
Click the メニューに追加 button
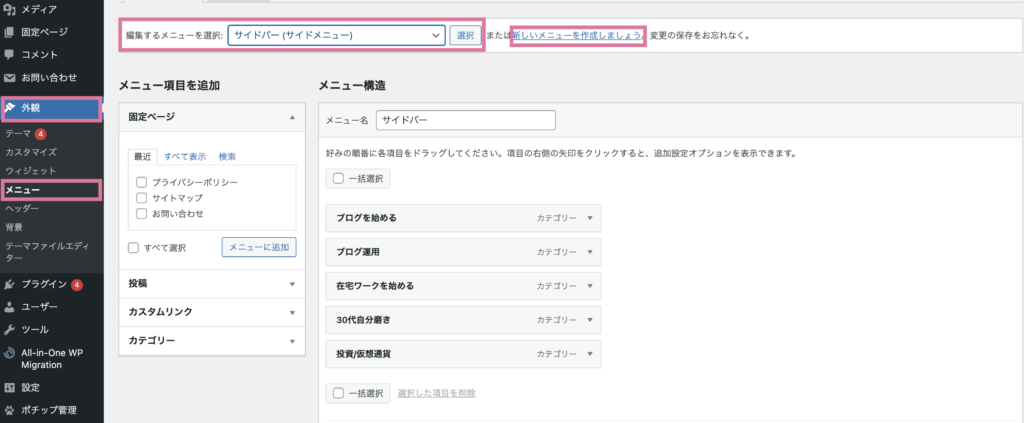259,247
